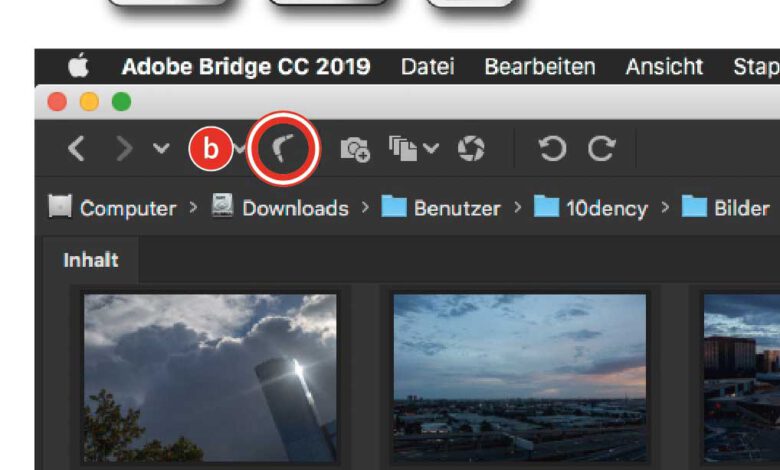Open the Apple menu

pos(79,66)
